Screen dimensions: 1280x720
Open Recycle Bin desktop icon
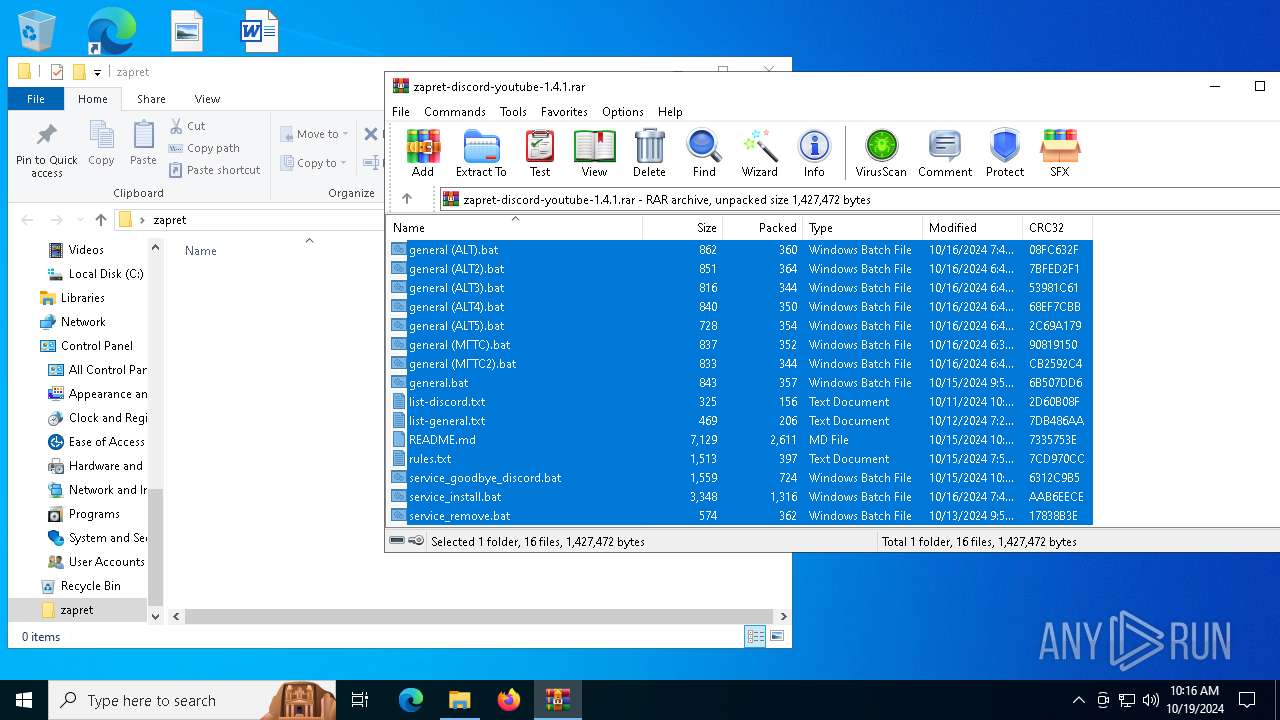click(37, 31)
